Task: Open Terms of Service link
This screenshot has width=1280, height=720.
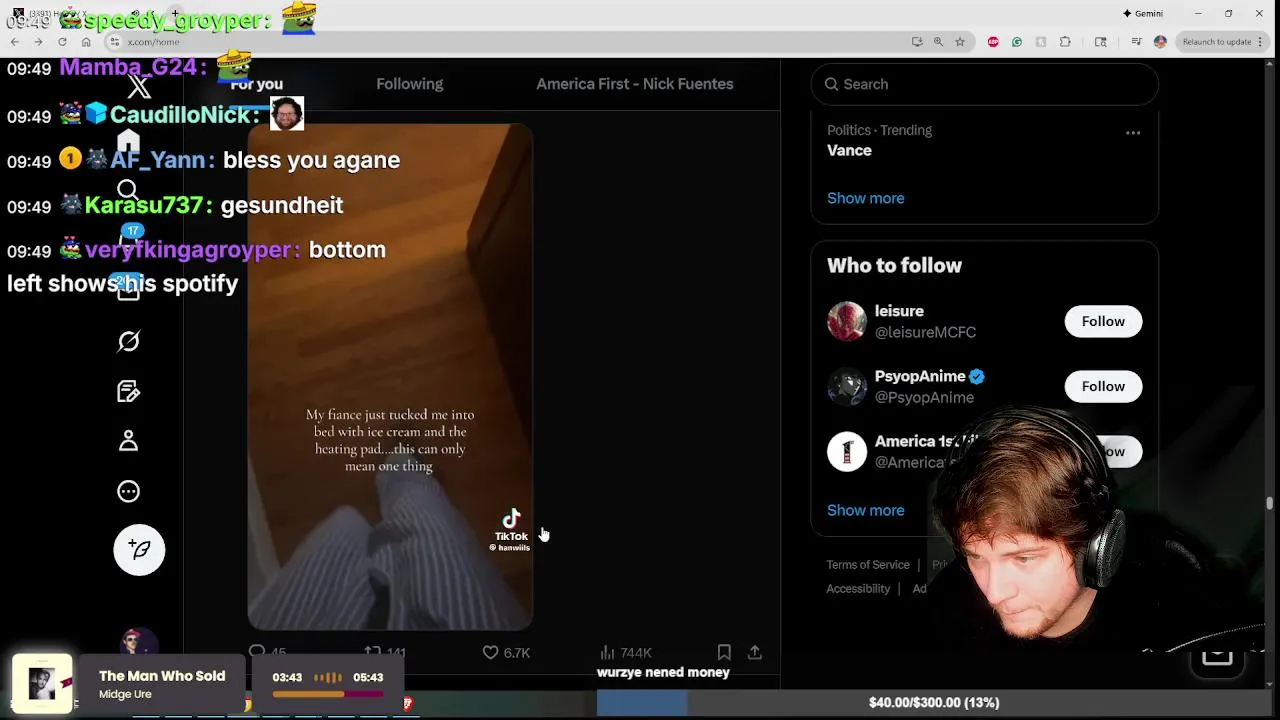Action: (868, 565)
